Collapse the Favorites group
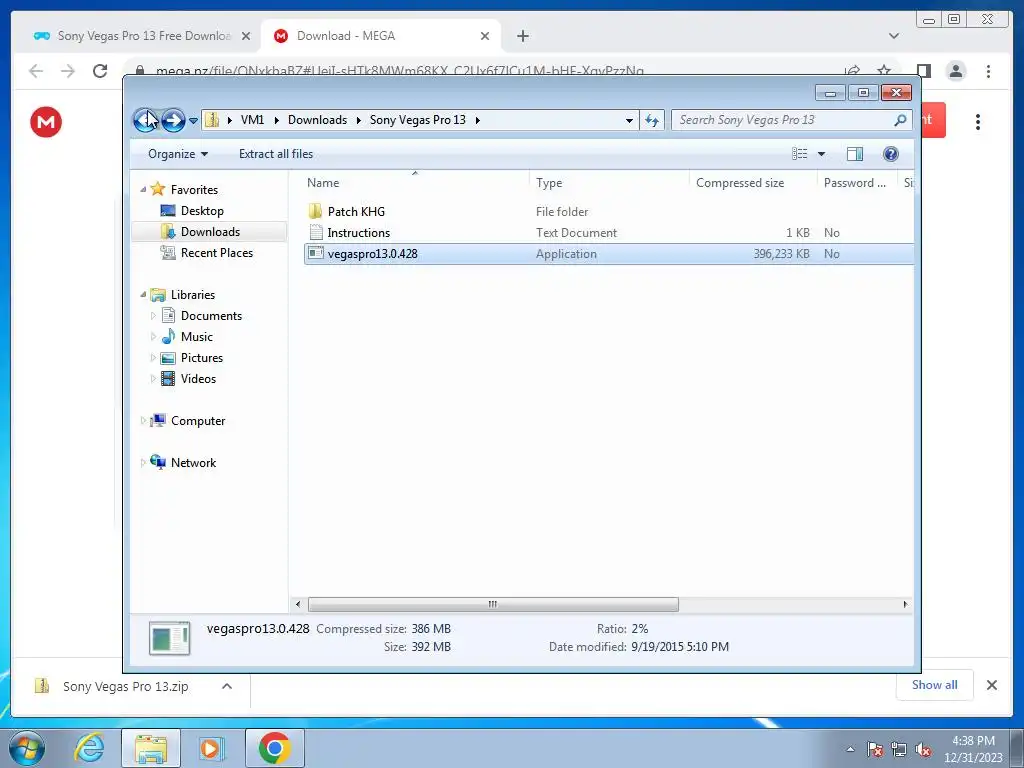1024x768 pixels. tap(144, 189)
